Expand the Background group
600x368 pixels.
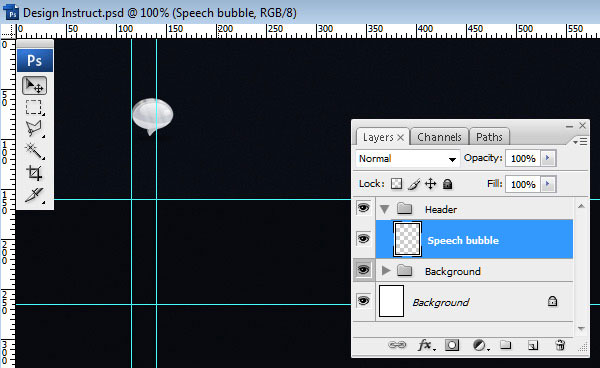(x=386, y=271)
